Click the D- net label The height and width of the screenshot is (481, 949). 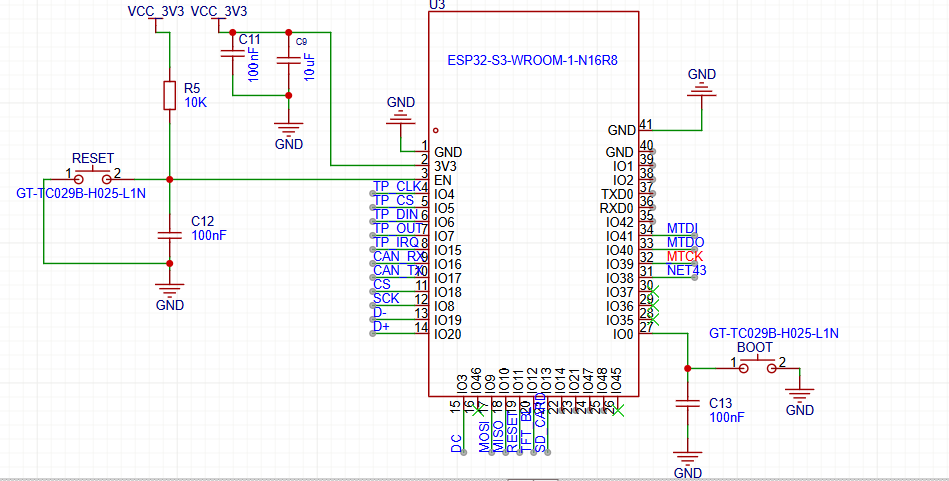tap(379, 312)
